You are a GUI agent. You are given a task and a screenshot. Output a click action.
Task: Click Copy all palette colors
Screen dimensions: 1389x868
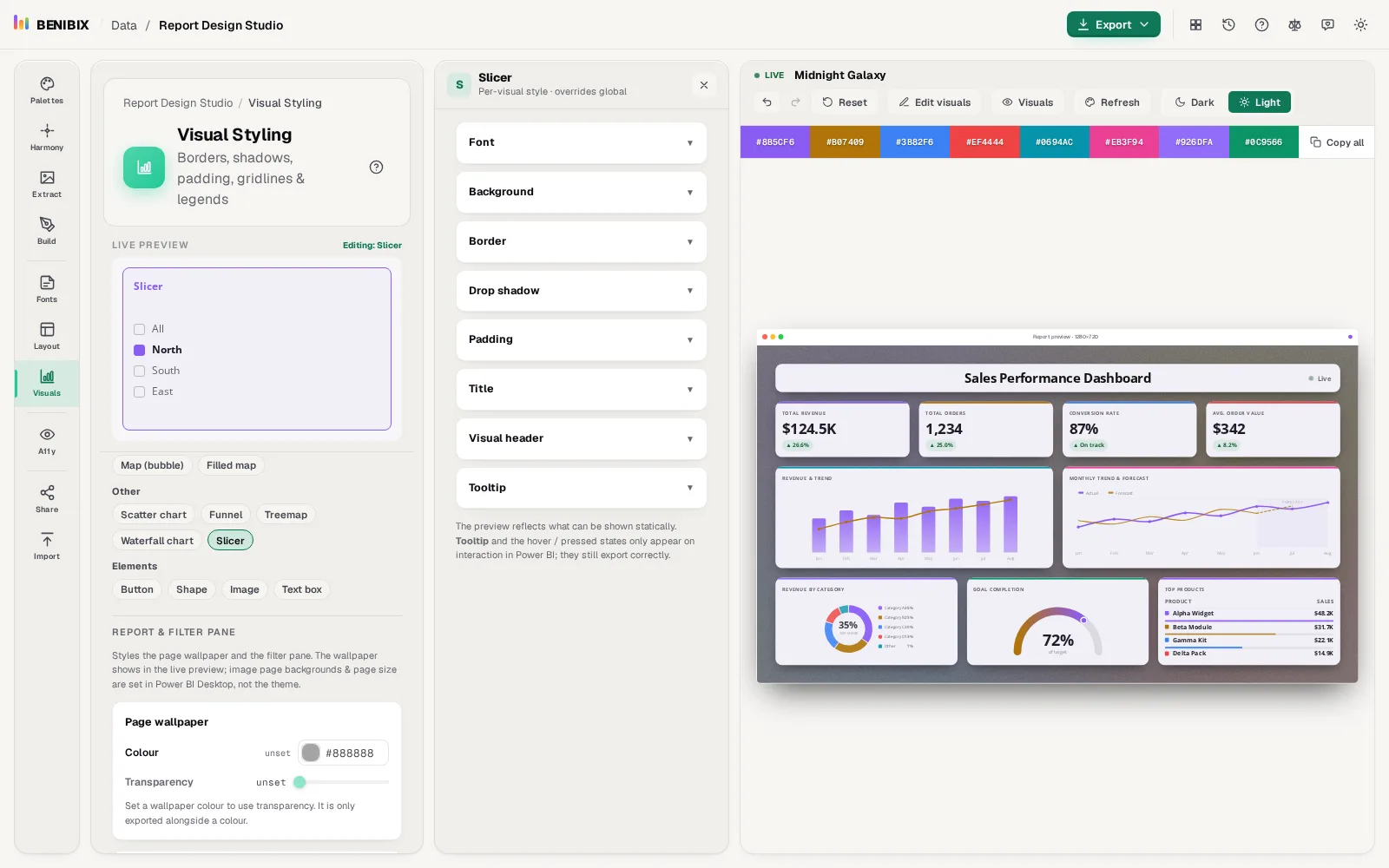point(1337,142)
